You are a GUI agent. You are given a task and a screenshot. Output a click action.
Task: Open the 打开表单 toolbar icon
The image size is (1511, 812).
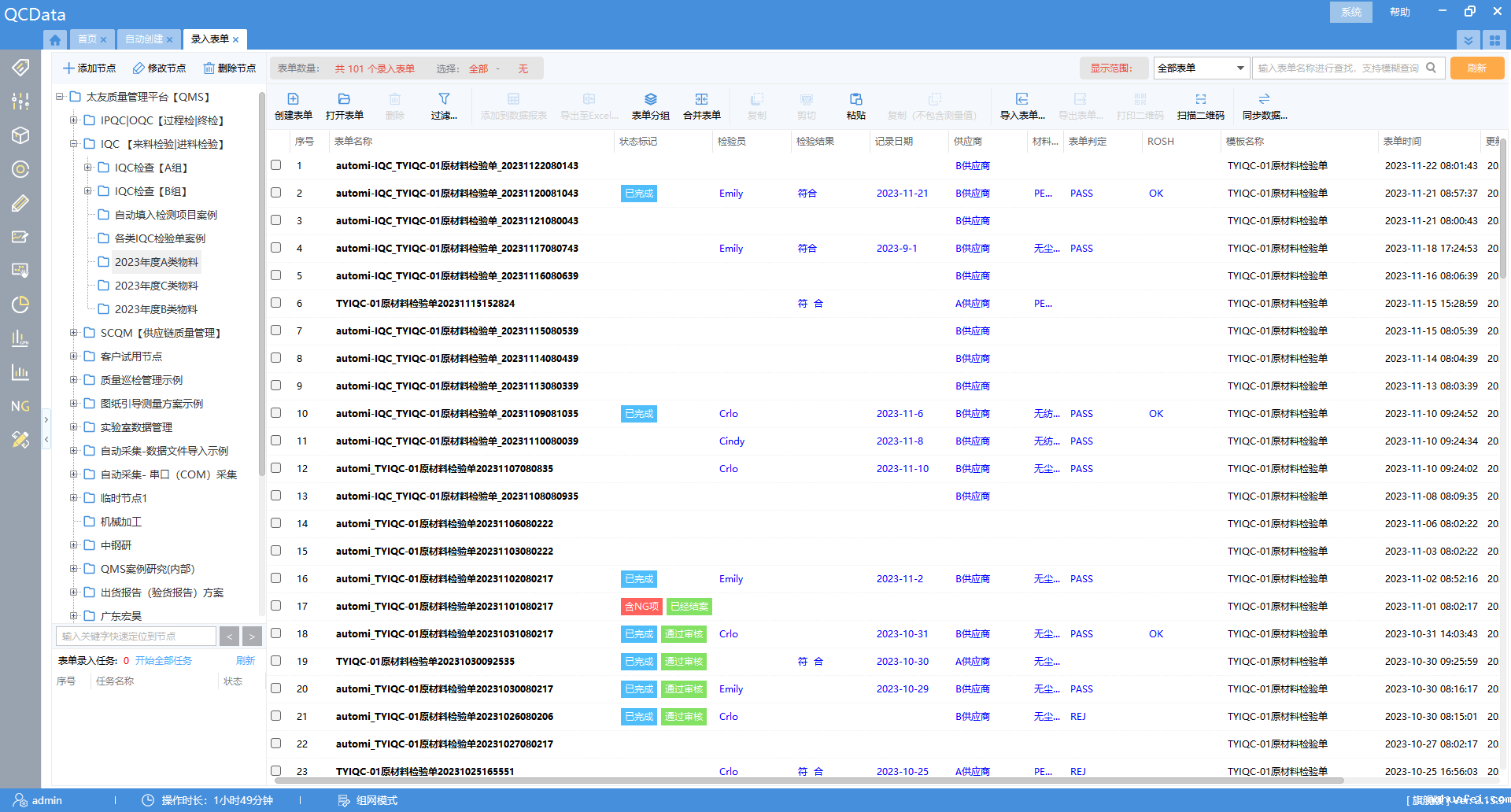click(x=344, y=99)
